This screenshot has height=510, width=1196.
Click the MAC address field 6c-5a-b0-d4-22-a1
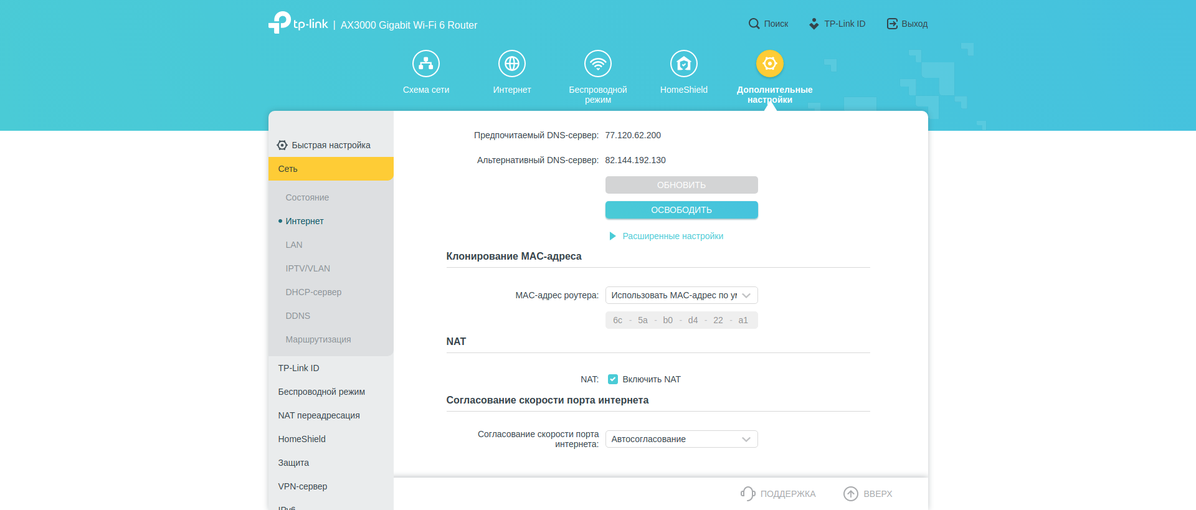tap(681, 320)
